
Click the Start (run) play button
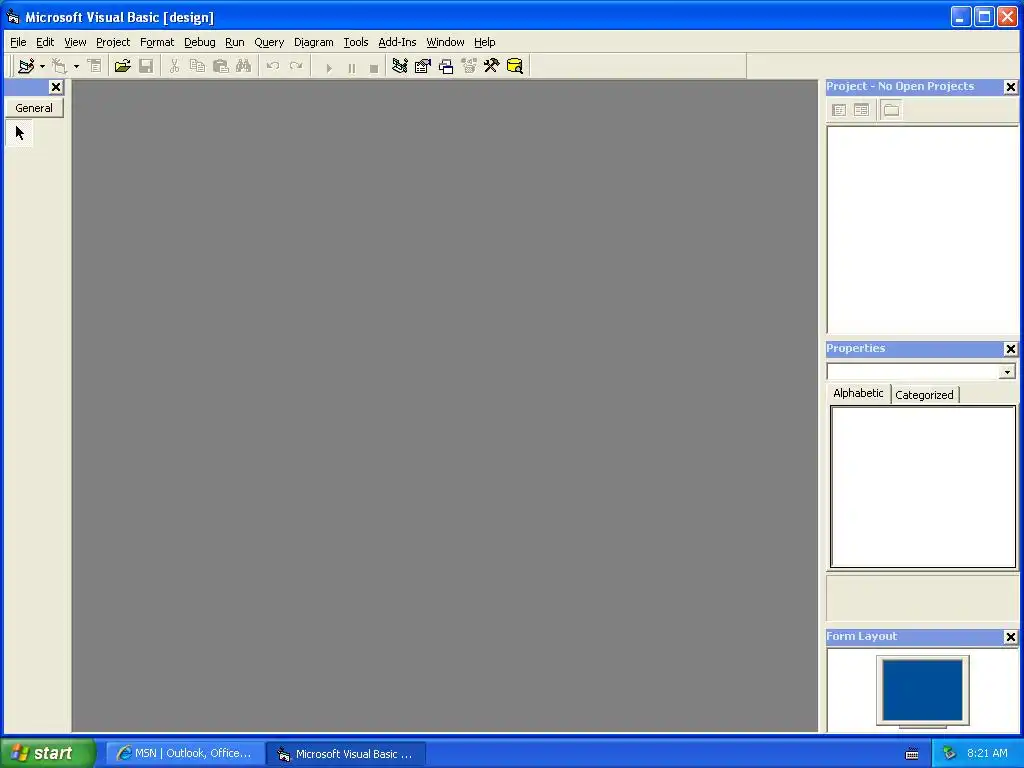coord(329,67)
